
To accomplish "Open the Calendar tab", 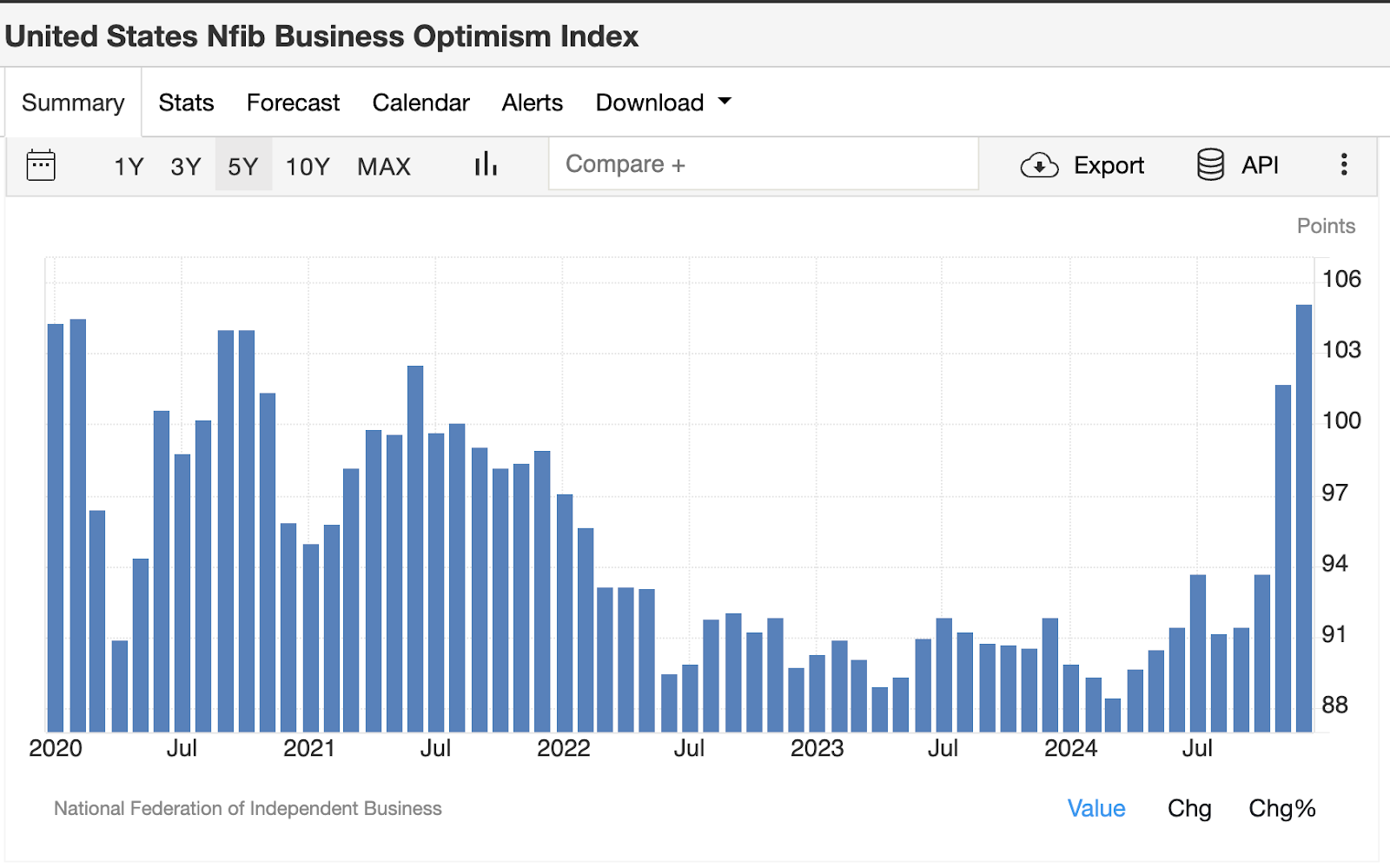I will coord(420,103).
